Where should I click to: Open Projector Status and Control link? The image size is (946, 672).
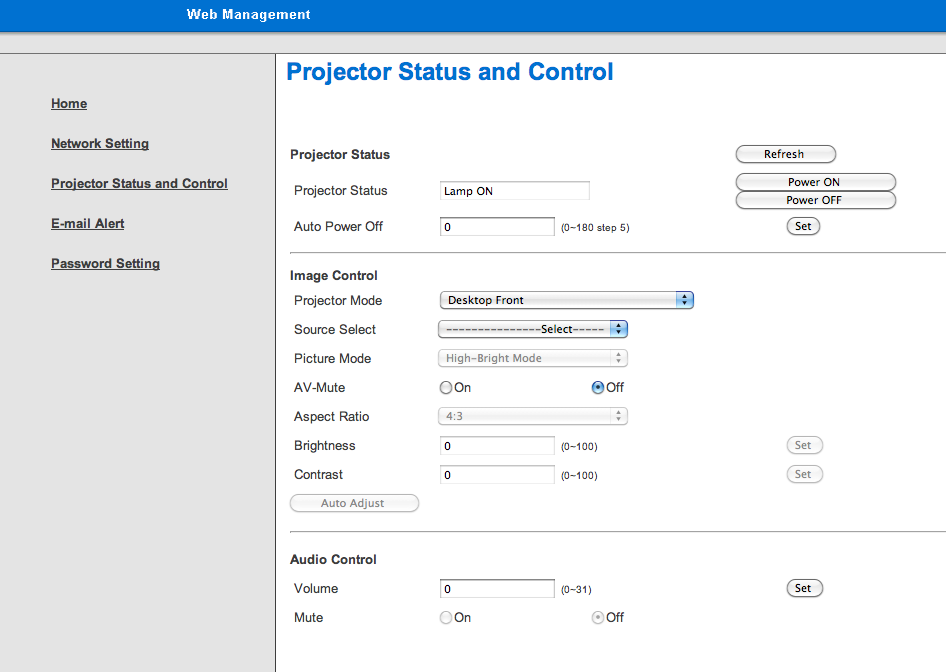point(139,183)
